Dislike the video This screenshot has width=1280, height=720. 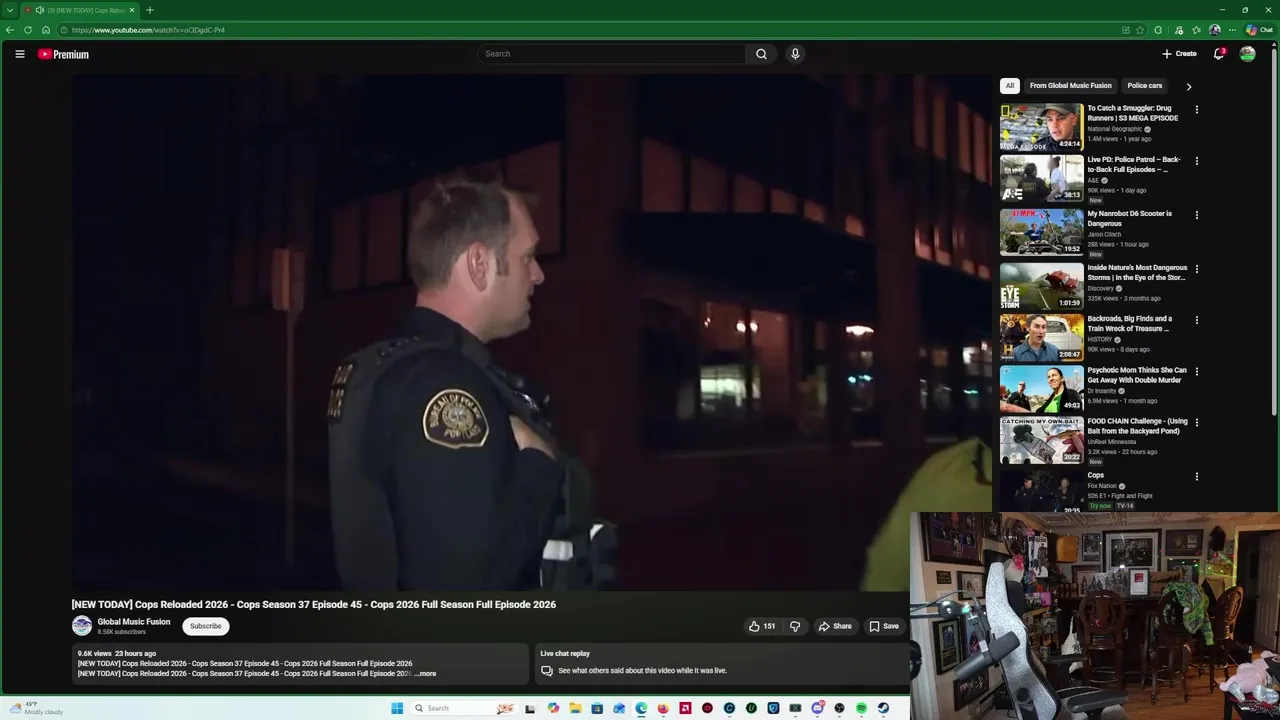795,626
